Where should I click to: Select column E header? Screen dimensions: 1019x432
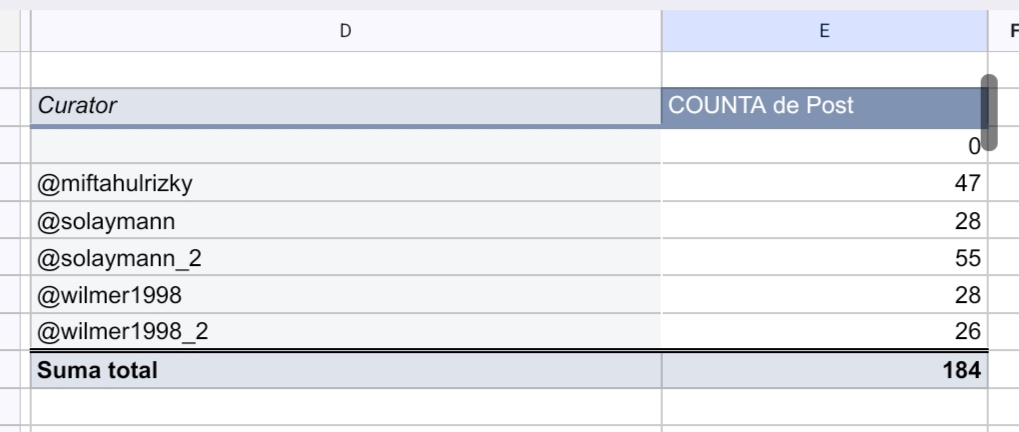tap(824, 31)
